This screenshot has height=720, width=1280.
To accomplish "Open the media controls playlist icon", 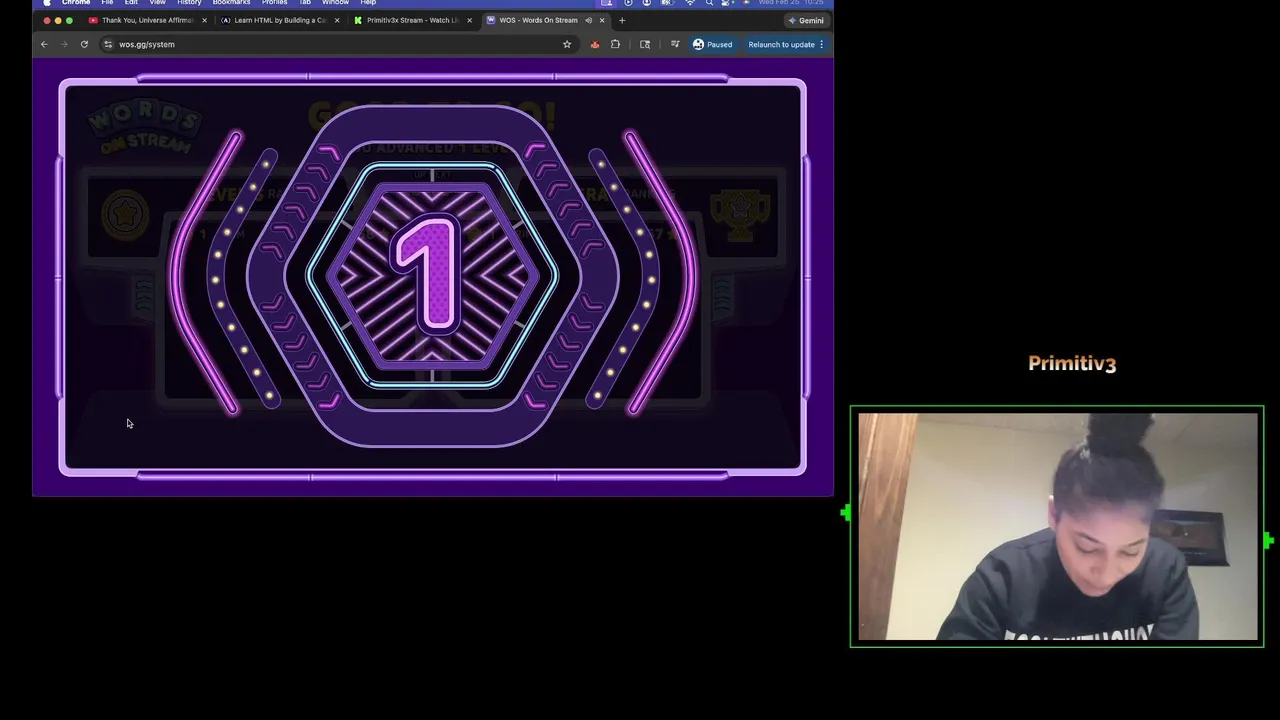I will click(675, 44).
